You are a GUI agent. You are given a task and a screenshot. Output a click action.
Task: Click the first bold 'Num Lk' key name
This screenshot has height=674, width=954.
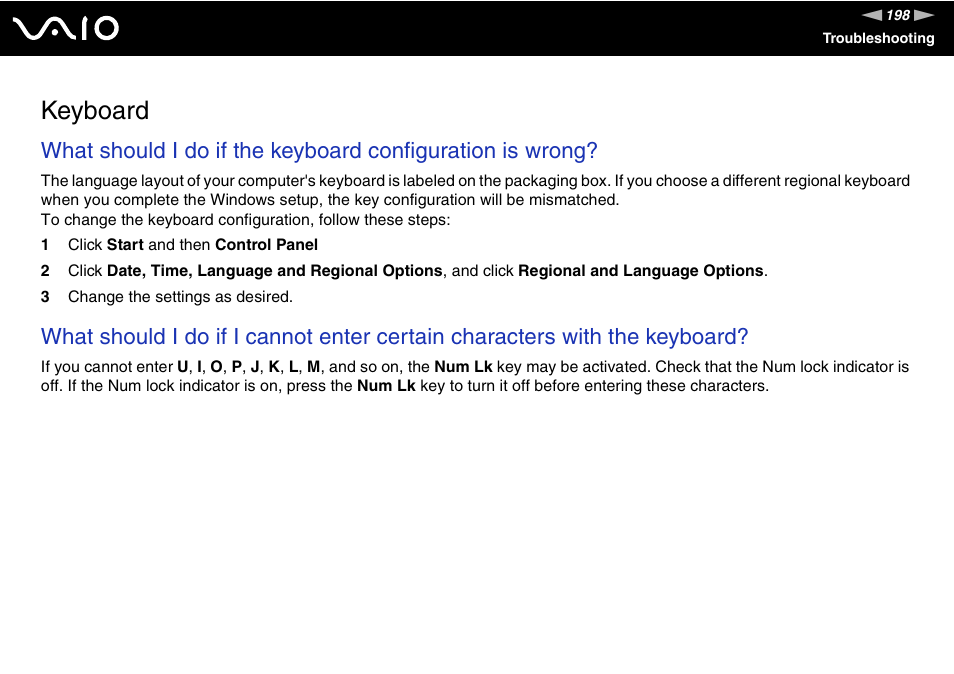pyautogui.click(x=463, y=367)
